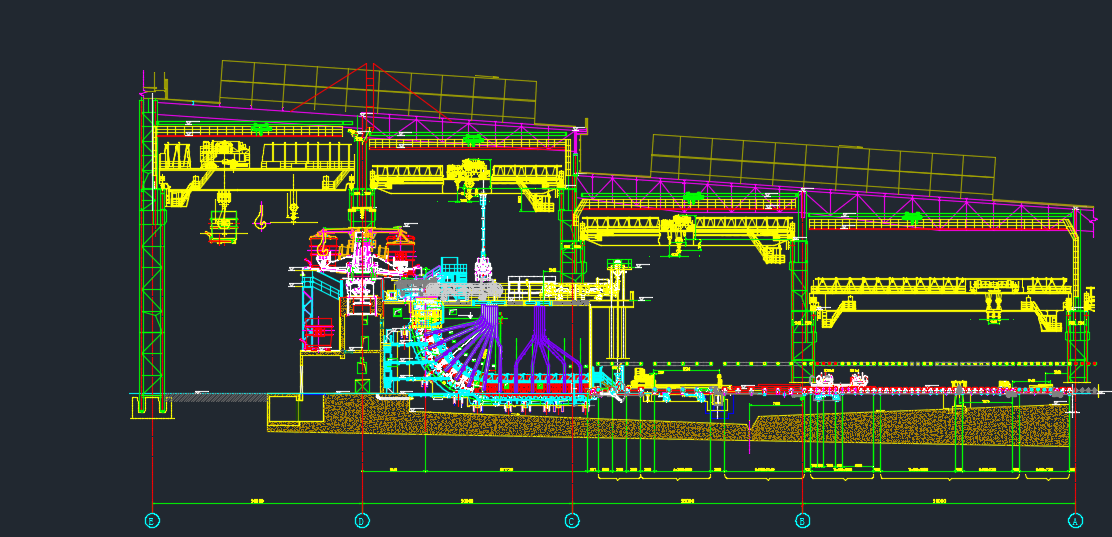1112x537 pixels.
Task: Click the grid axis bubble labeled C
Action: point(572,520)
